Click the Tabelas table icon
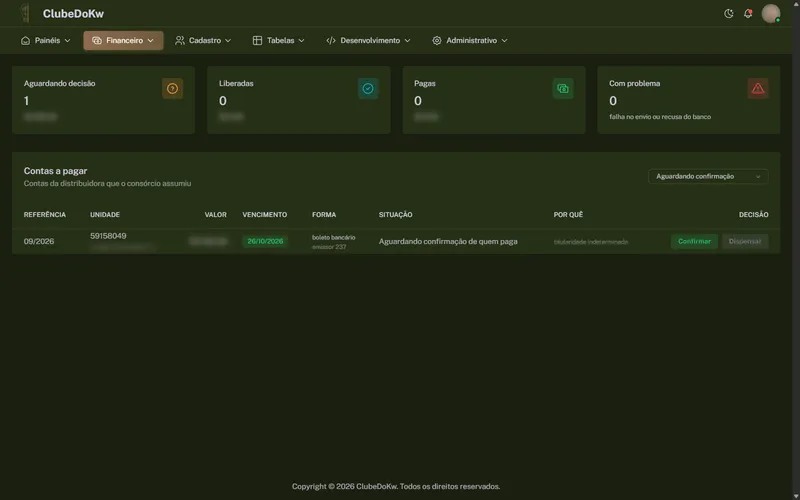Viewport: 800px width, 500px height. pos(257,40)
